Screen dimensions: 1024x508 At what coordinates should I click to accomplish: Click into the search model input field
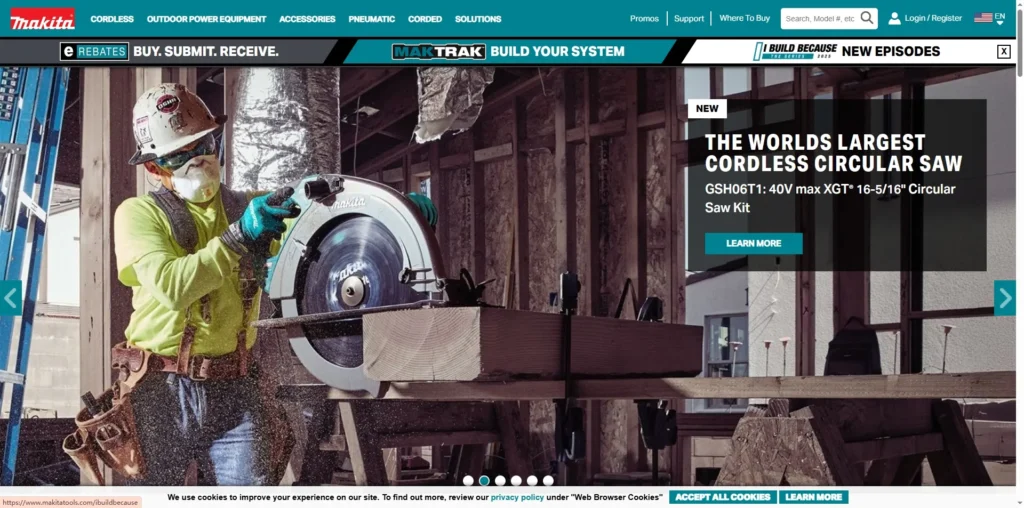[819, 19]
